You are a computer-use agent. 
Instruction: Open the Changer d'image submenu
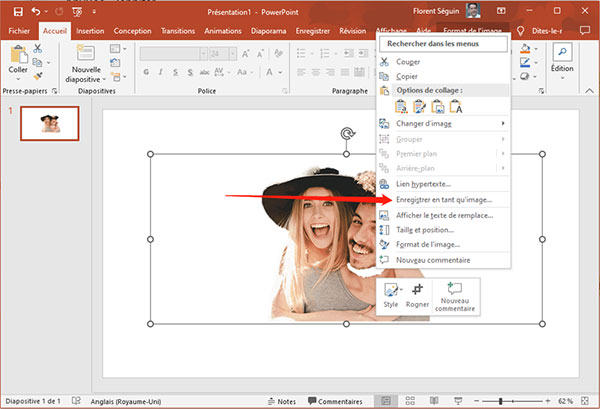443,124
